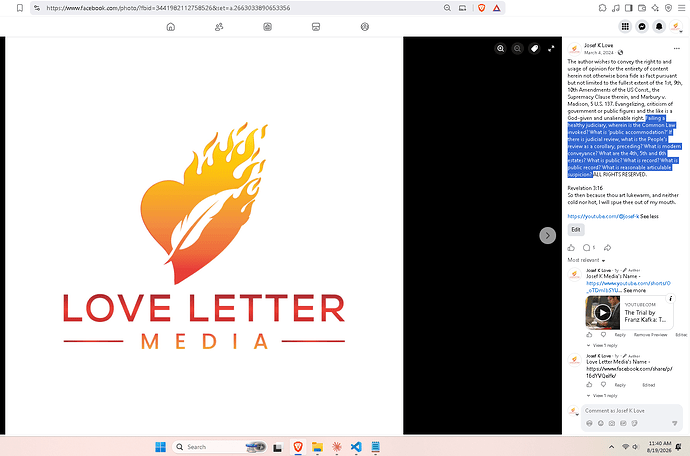The image size is (690, 456).
Task: Click Remove Preview on first comment
Action: (650, 335)
